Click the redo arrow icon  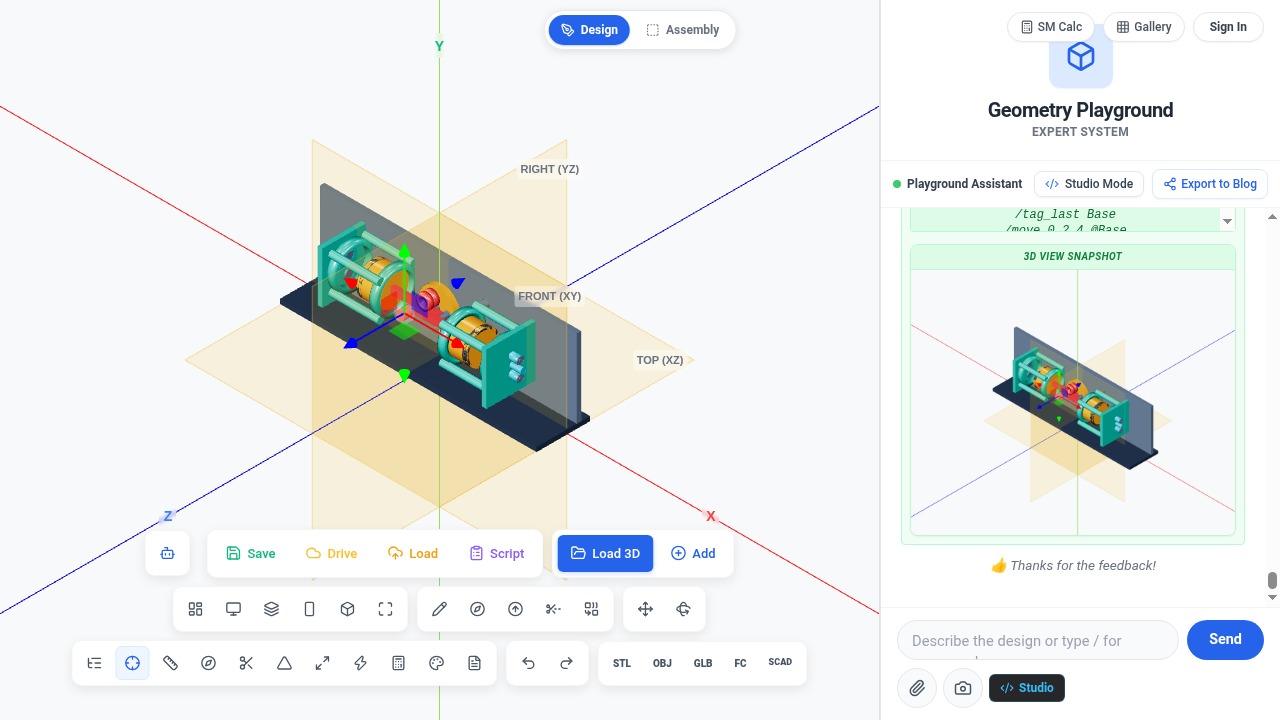pos(566,663)
